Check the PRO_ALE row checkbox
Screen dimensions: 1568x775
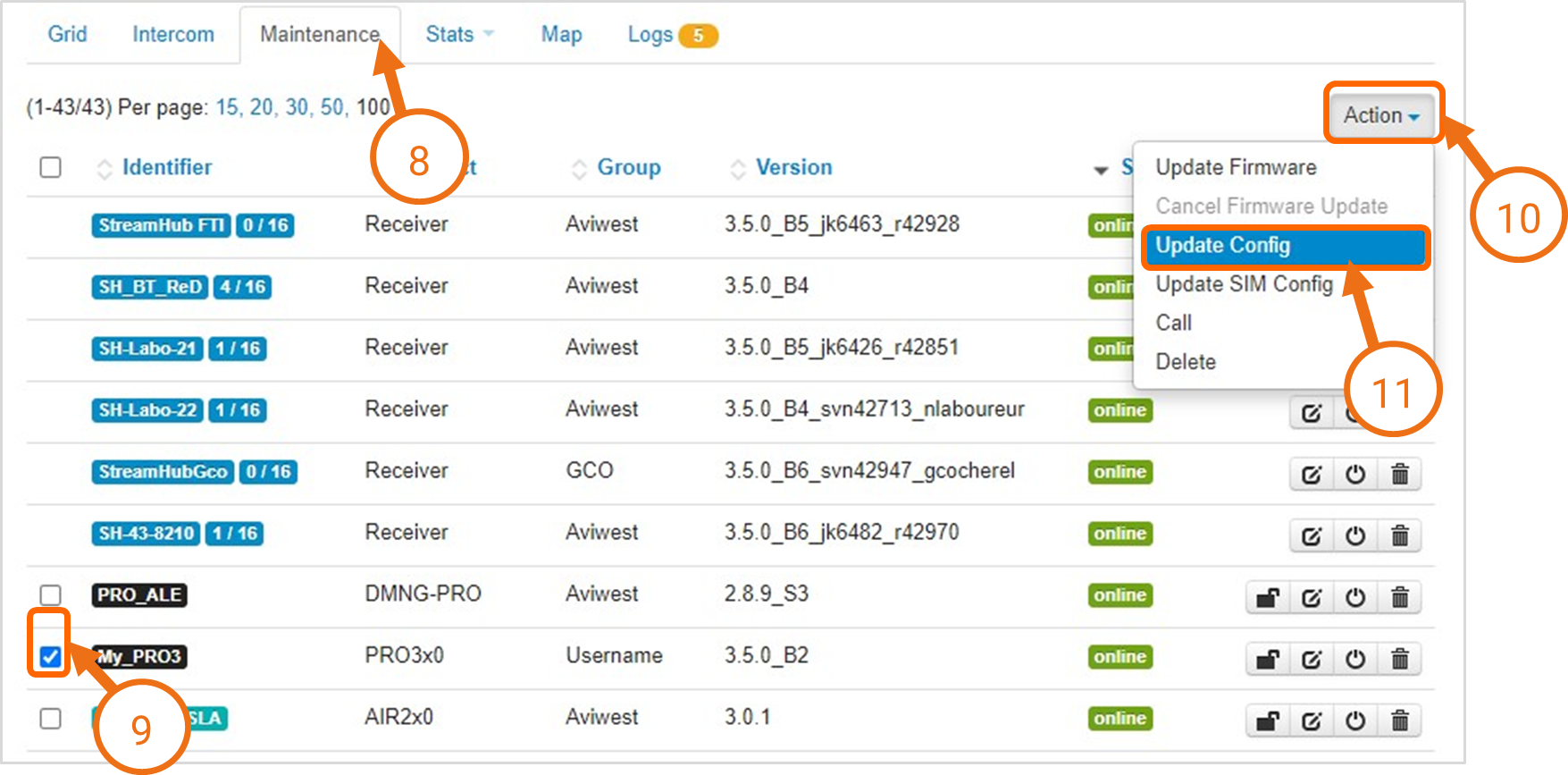pyautogui.click(x=51, y=595)
